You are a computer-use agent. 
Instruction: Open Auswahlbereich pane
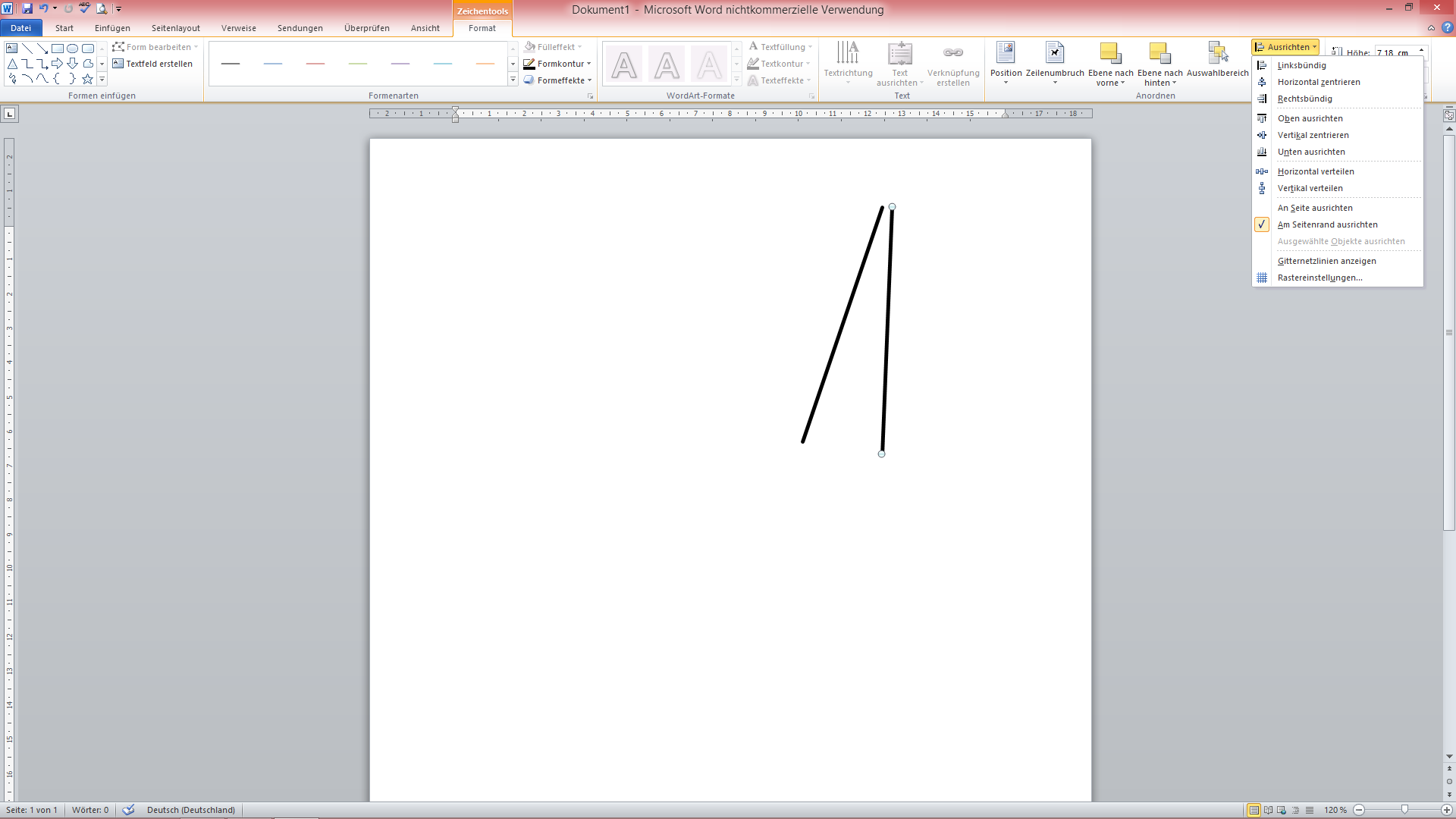(1217, 61)
